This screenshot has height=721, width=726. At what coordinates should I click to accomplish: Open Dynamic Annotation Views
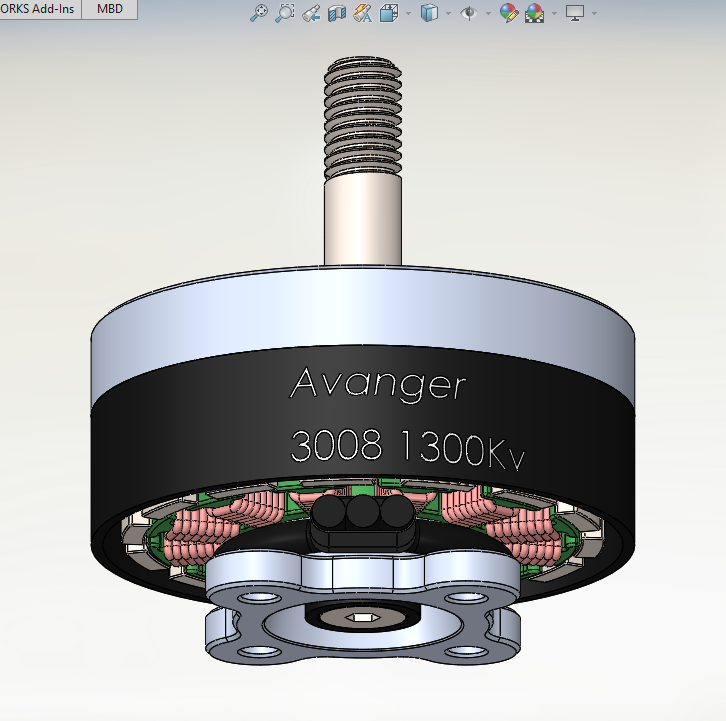click(363, 13)
